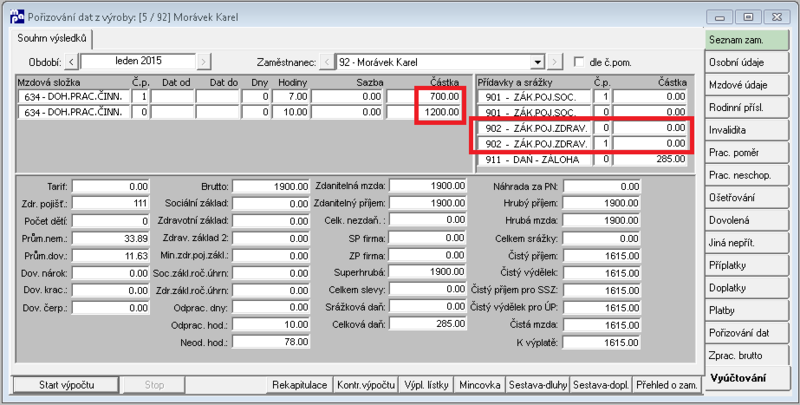This screenshot has height=405, width=800.
Task: Select the 911 - DAŇ - ZÁLOHA row
Action: (583, 159)
